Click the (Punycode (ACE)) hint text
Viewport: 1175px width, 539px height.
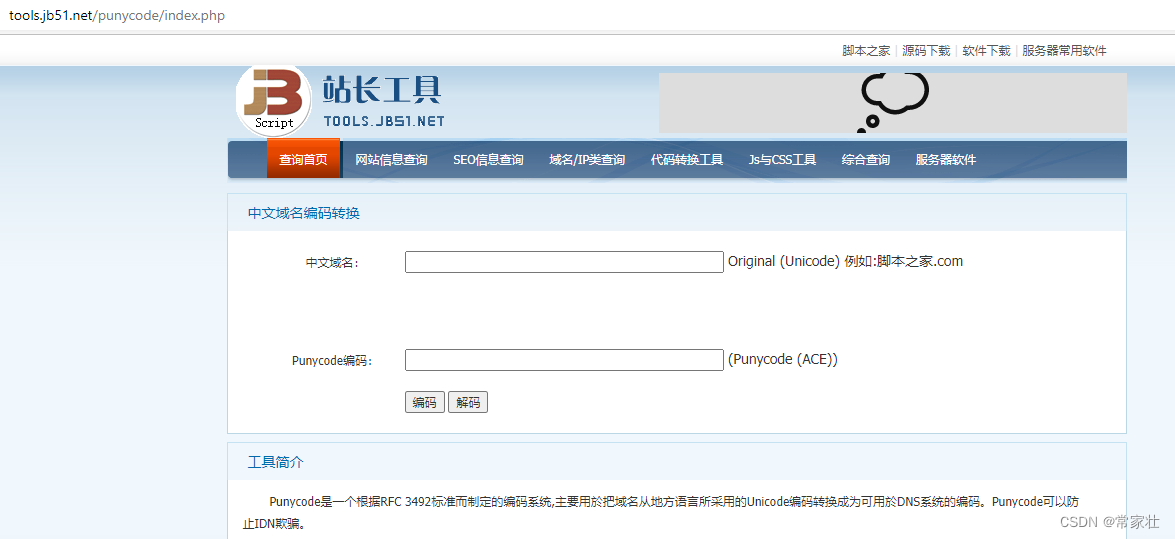tap(783, 359)
